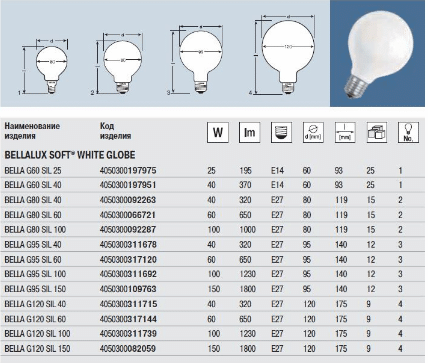Select the BELLA G80 SIL 60 row
The width and height of the screenshot is (428, 363).
[x=213, y=215]
